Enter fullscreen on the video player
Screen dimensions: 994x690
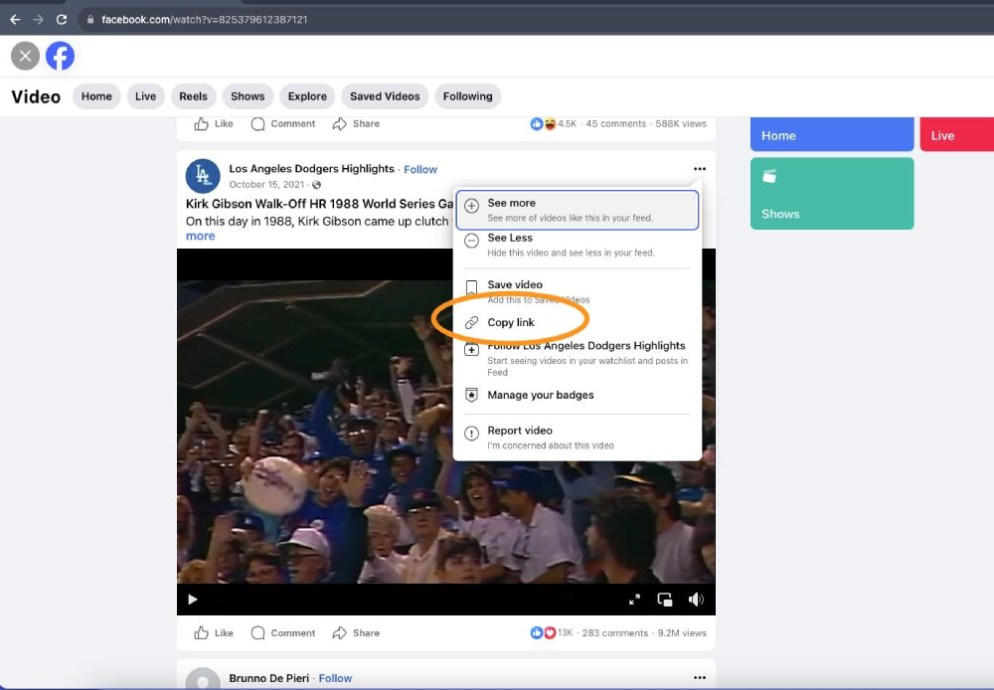634,598
